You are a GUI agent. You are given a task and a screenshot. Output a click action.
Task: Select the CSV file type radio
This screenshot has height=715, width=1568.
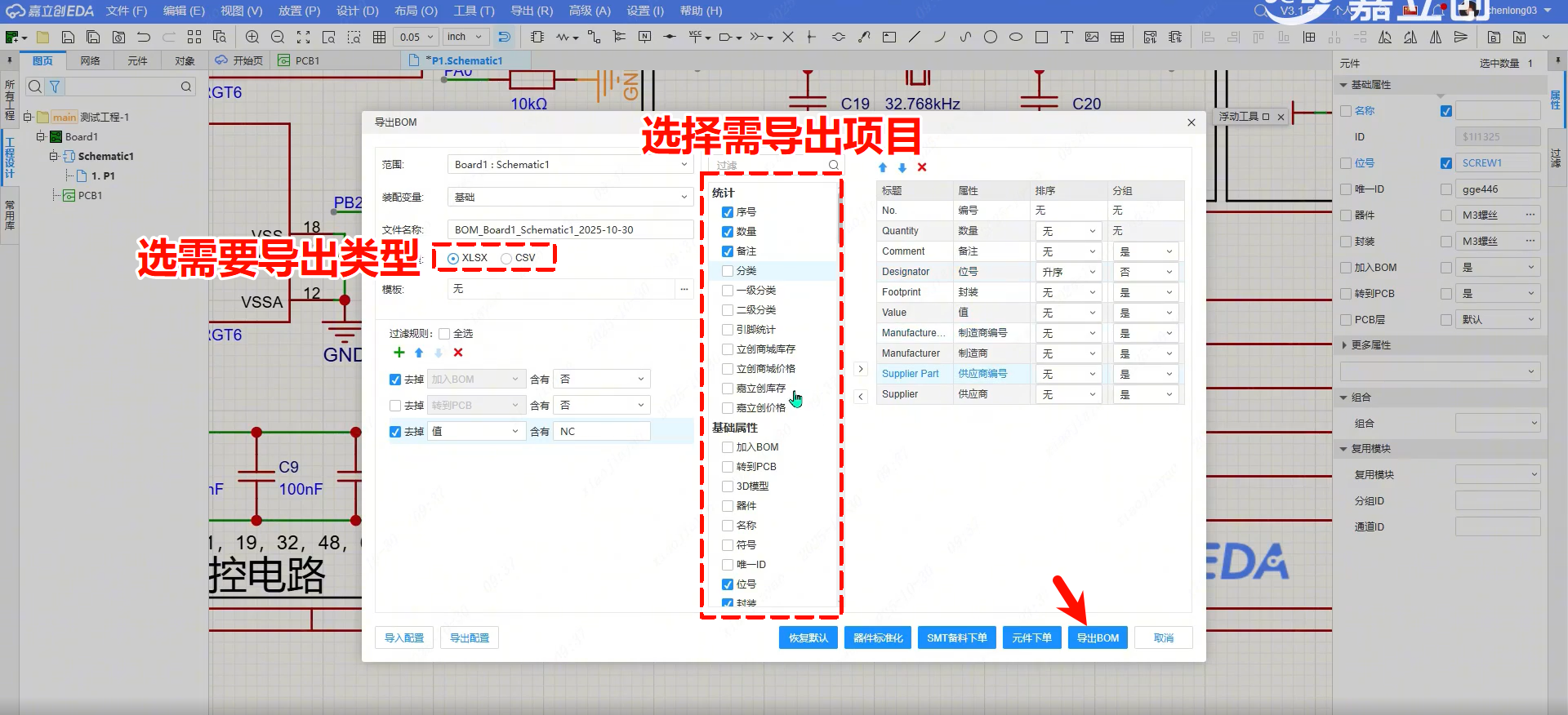(x=506, y=258)
